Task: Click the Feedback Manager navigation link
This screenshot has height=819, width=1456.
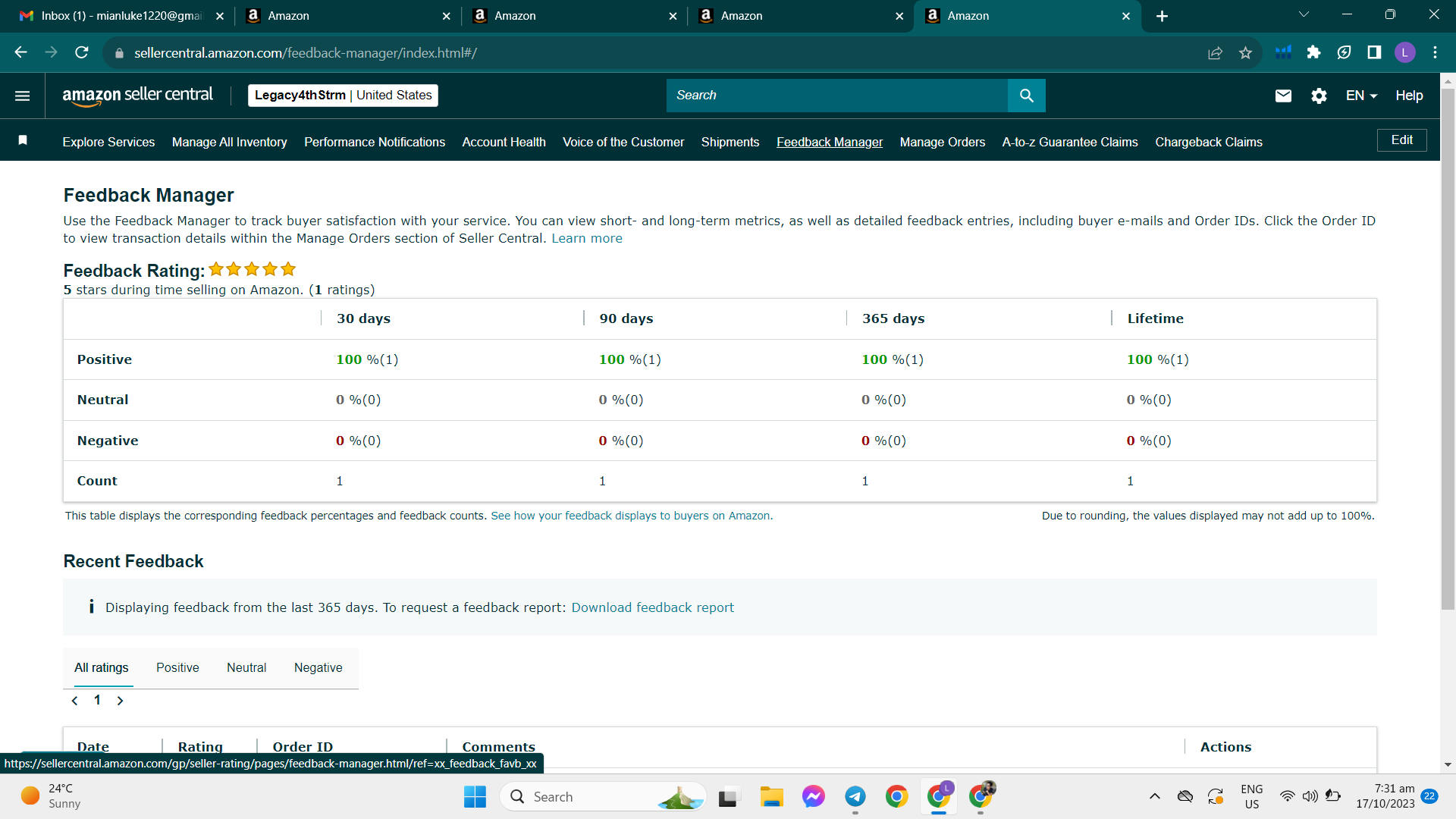Action: (x=830, y=143)
